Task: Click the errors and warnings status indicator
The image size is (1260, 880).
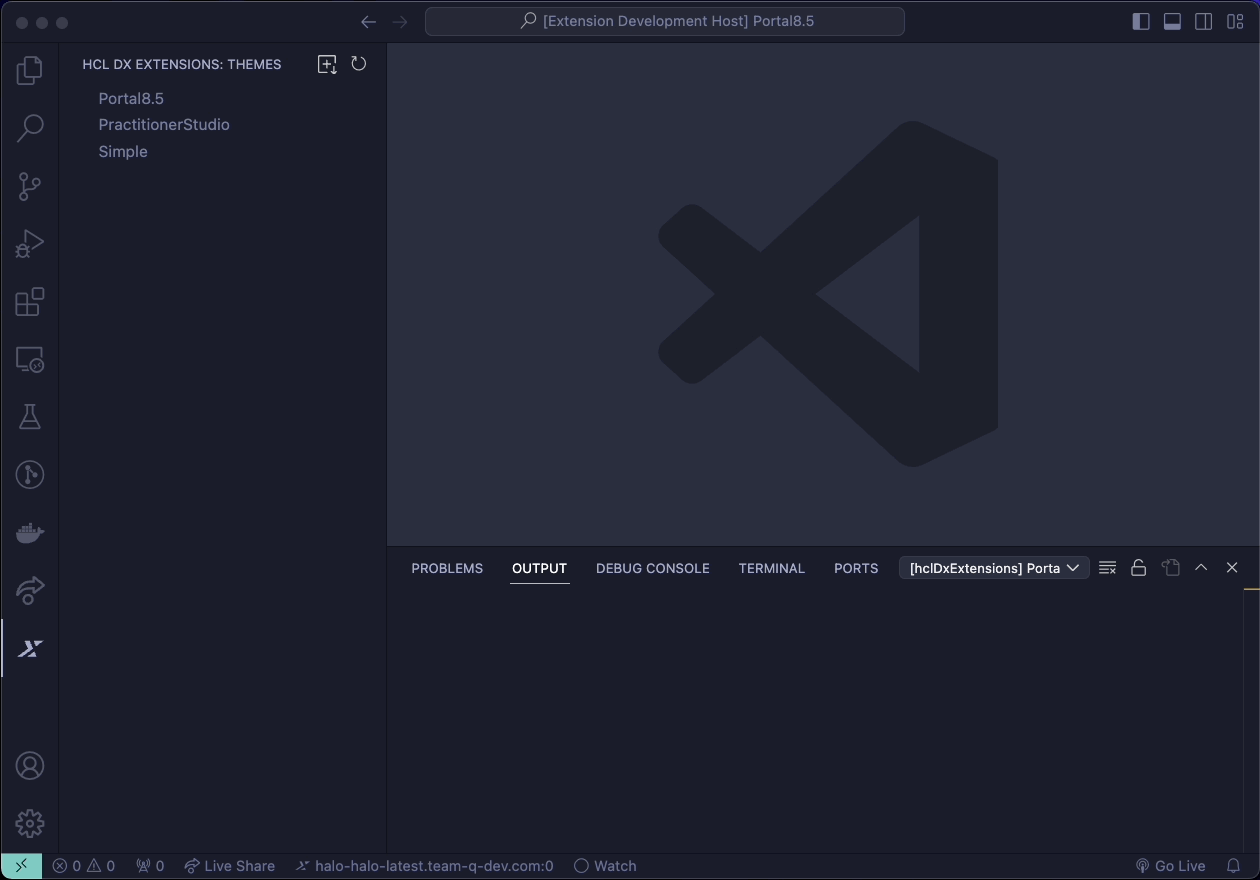Action: (x=84, y=866)
